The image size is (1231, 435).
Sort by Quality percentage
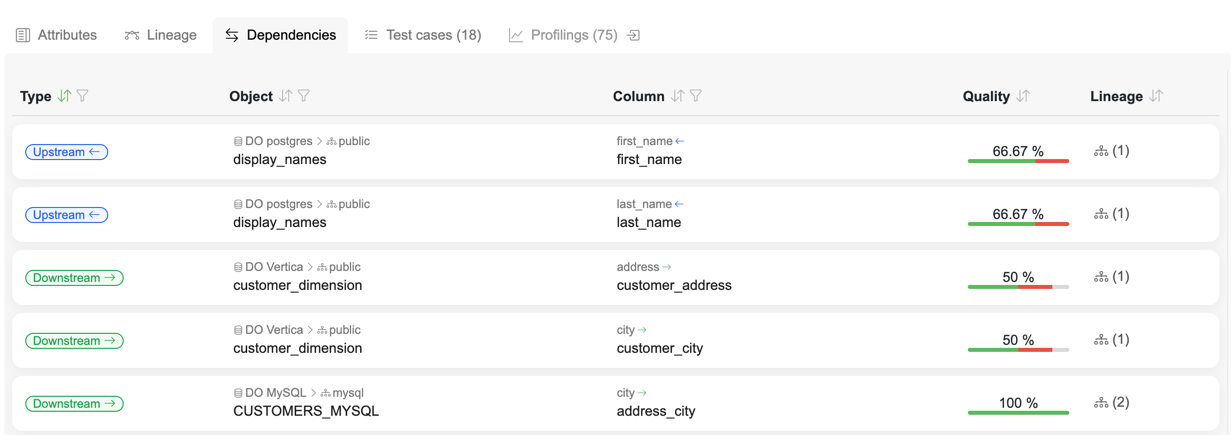tap(1023, 96)
